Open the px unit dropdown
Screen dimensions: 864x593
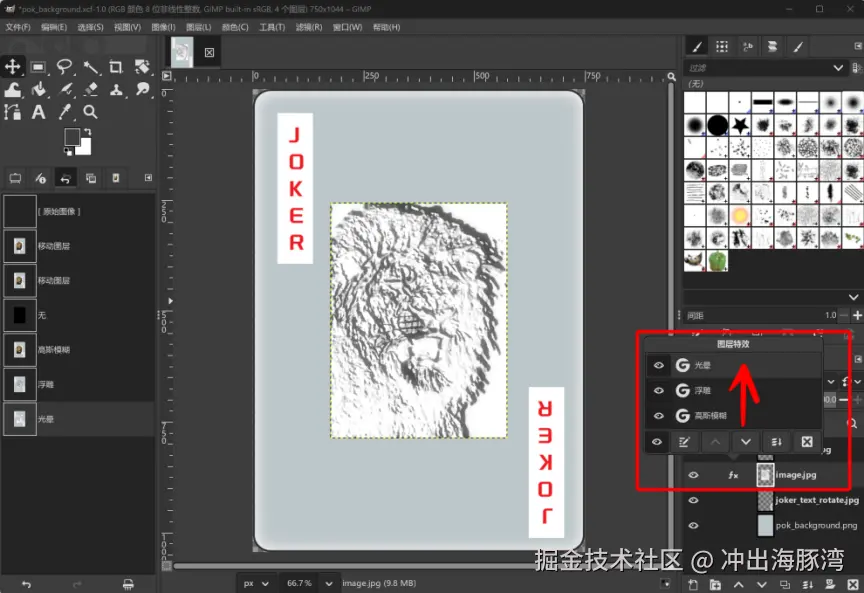point(255,583)
